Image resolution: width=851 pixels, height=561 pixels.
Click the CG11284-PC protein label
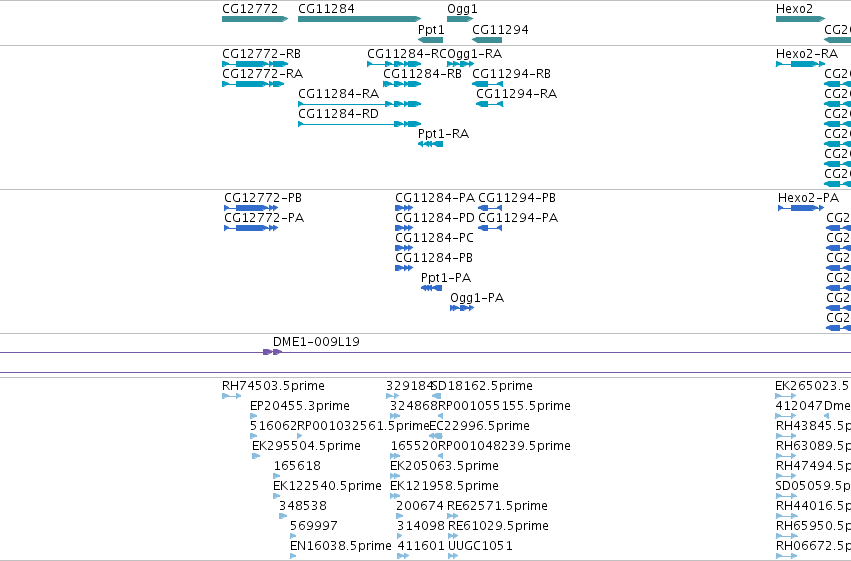coord(435,238)
